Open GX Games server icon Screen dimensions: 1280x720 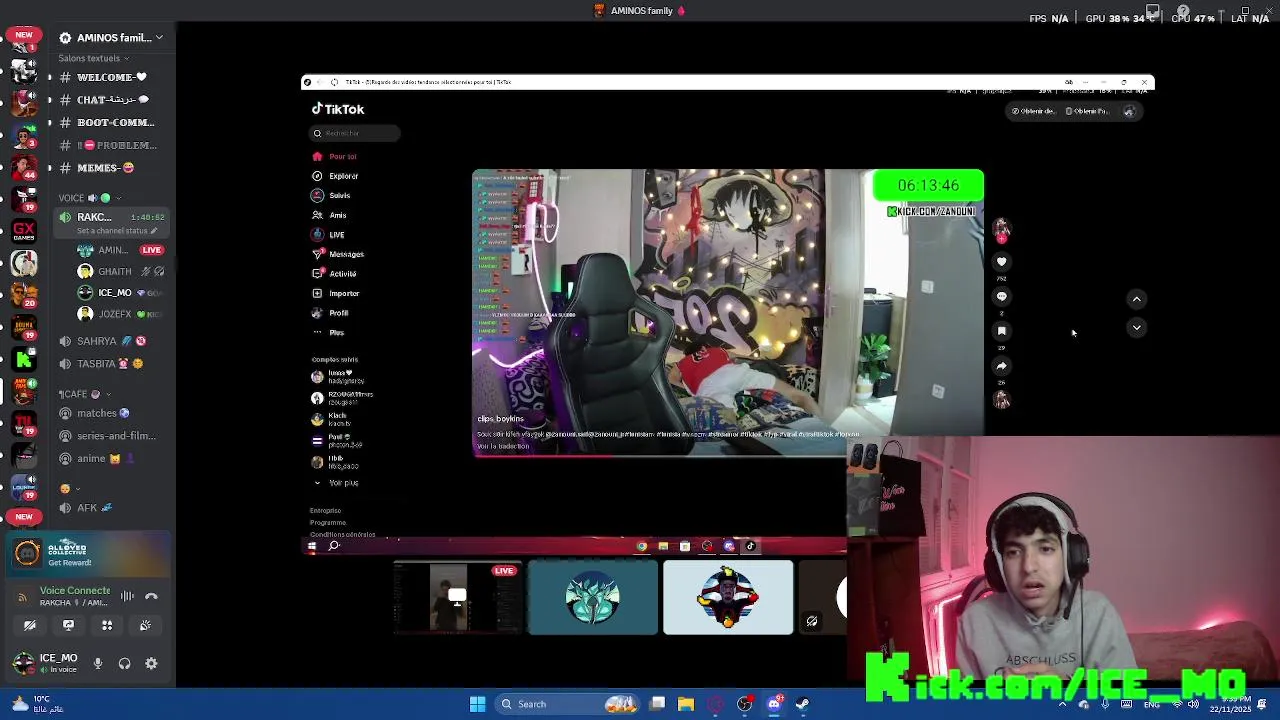[x=24, y=231]
